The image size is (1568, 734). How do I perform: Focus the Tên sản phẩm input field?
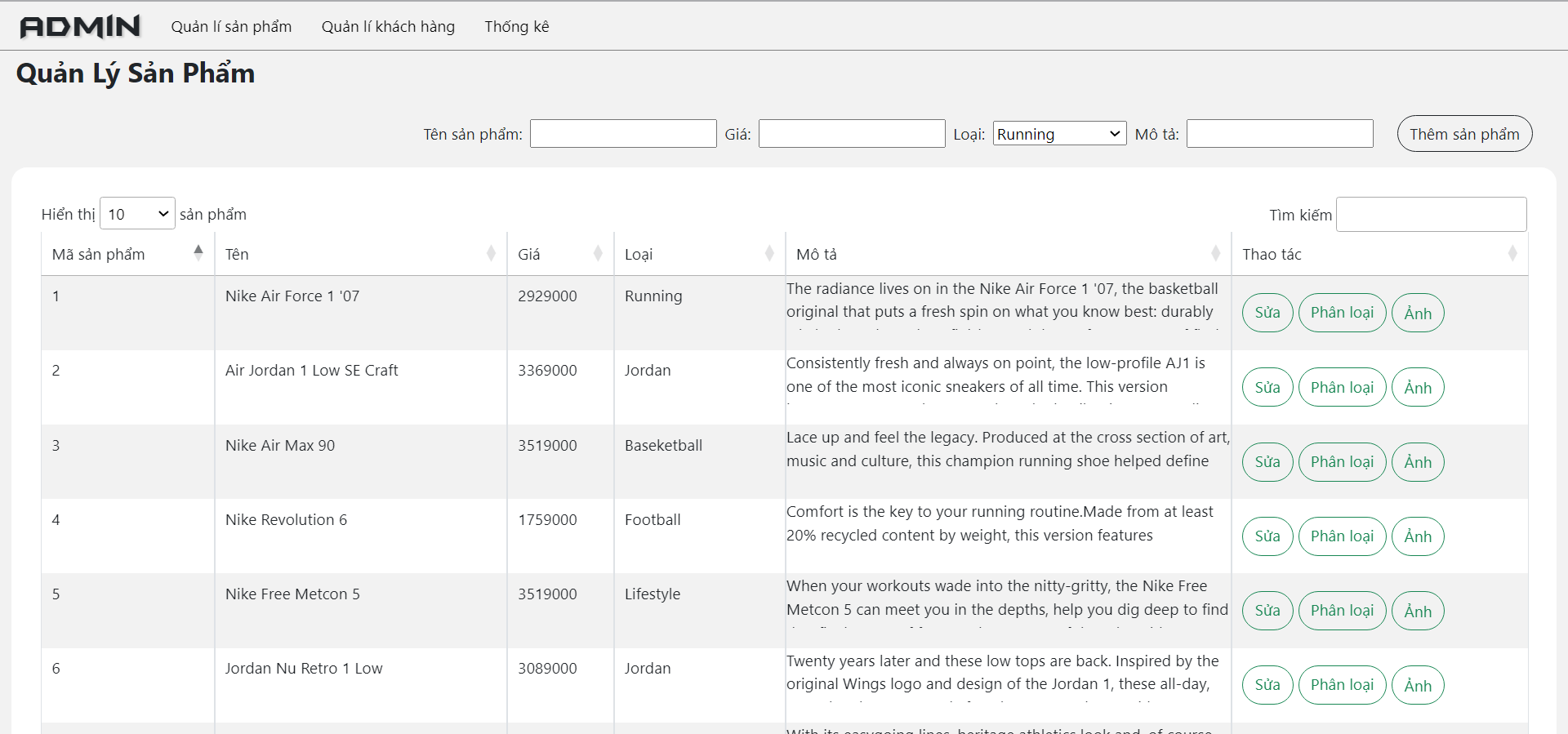click(x=623, y=134)
